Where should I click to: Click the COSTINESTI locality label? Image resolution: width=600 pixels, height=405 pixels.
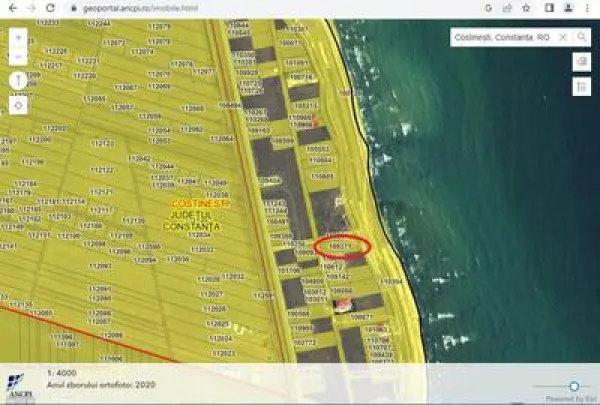pos(200,203)
